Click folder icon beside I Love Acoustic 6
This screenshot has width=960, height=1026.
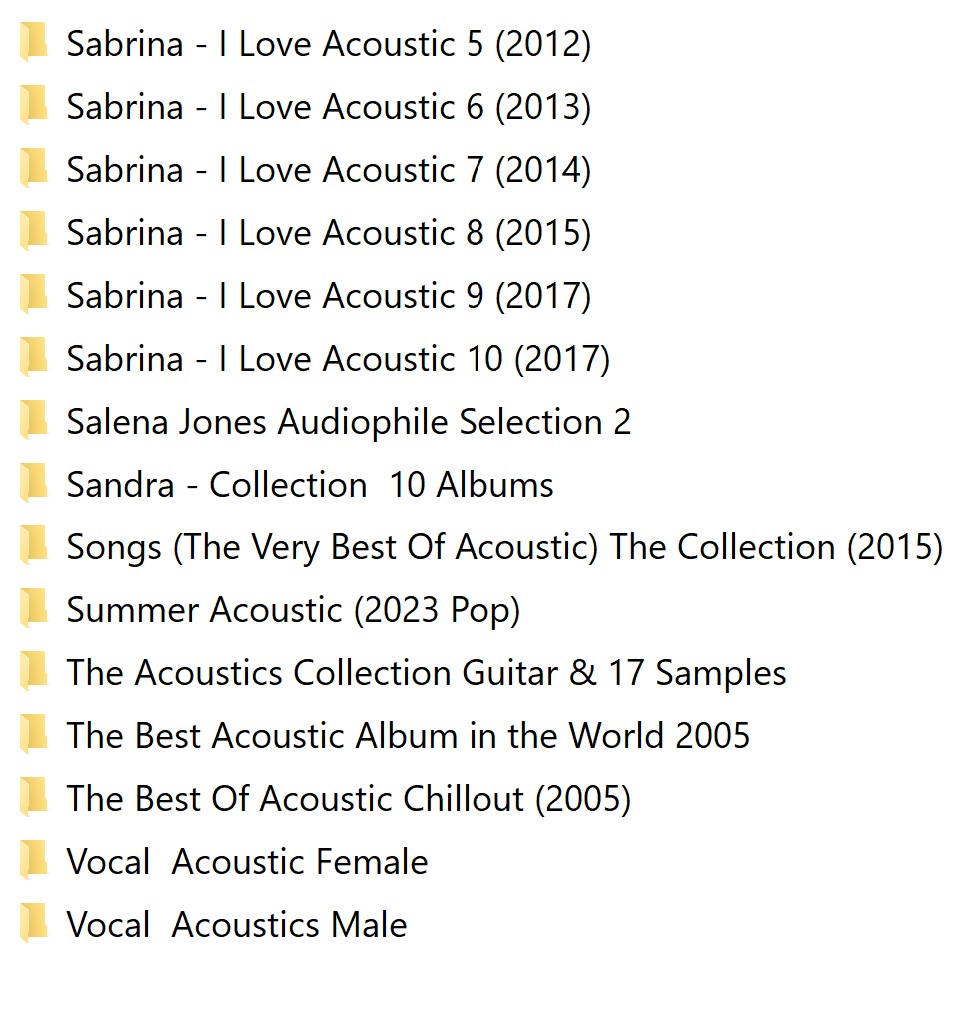33,105
